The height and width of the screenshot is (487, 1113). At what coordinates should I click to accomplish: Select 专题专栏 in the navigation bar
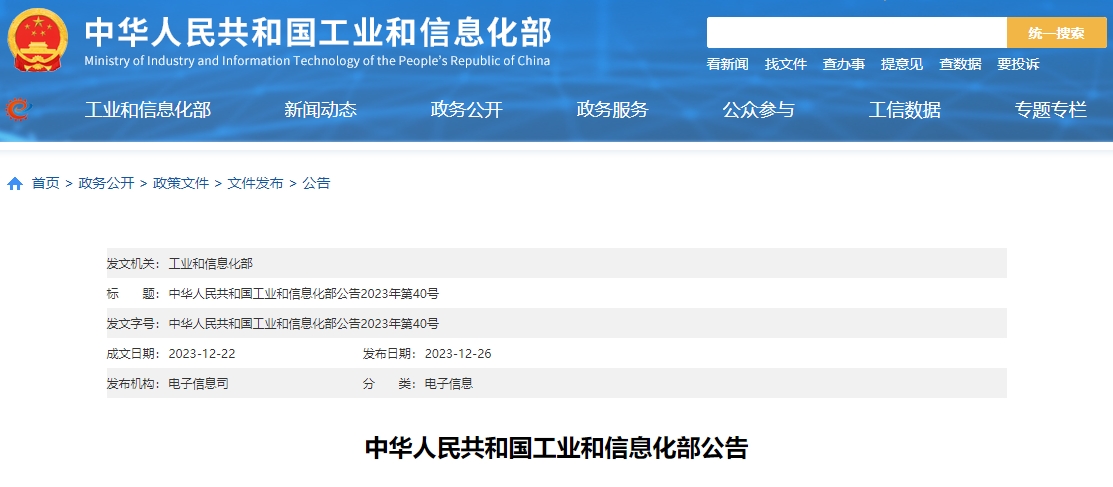[1050, 110]
